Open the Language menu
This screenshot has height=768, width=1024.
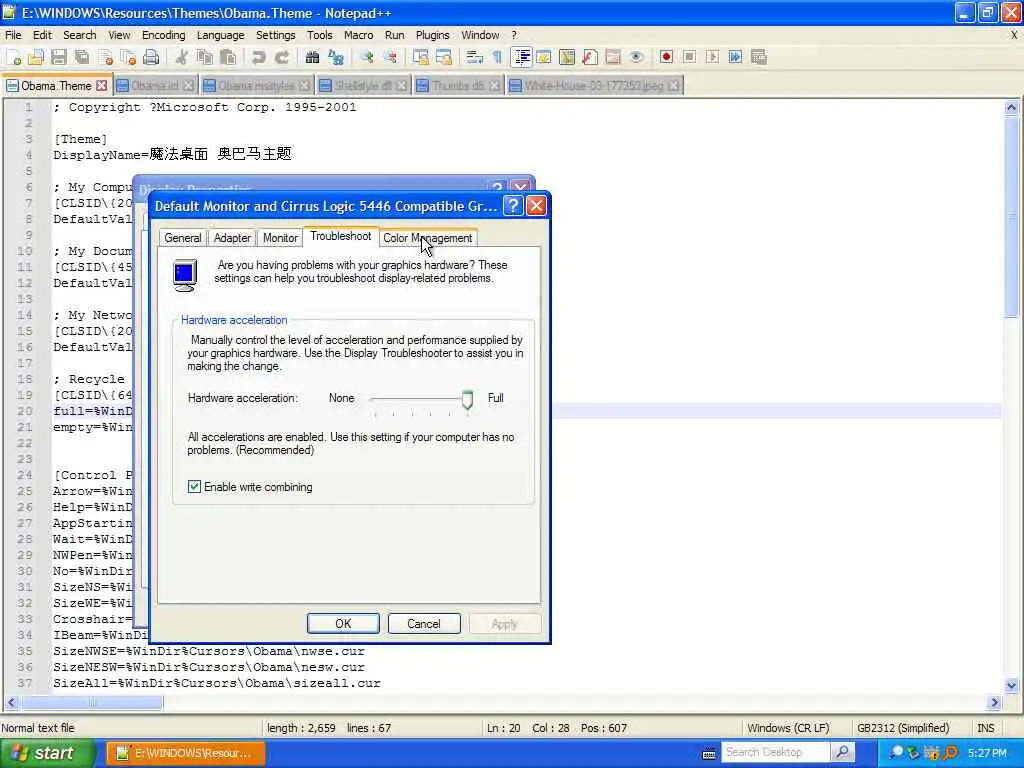point(221,35)
